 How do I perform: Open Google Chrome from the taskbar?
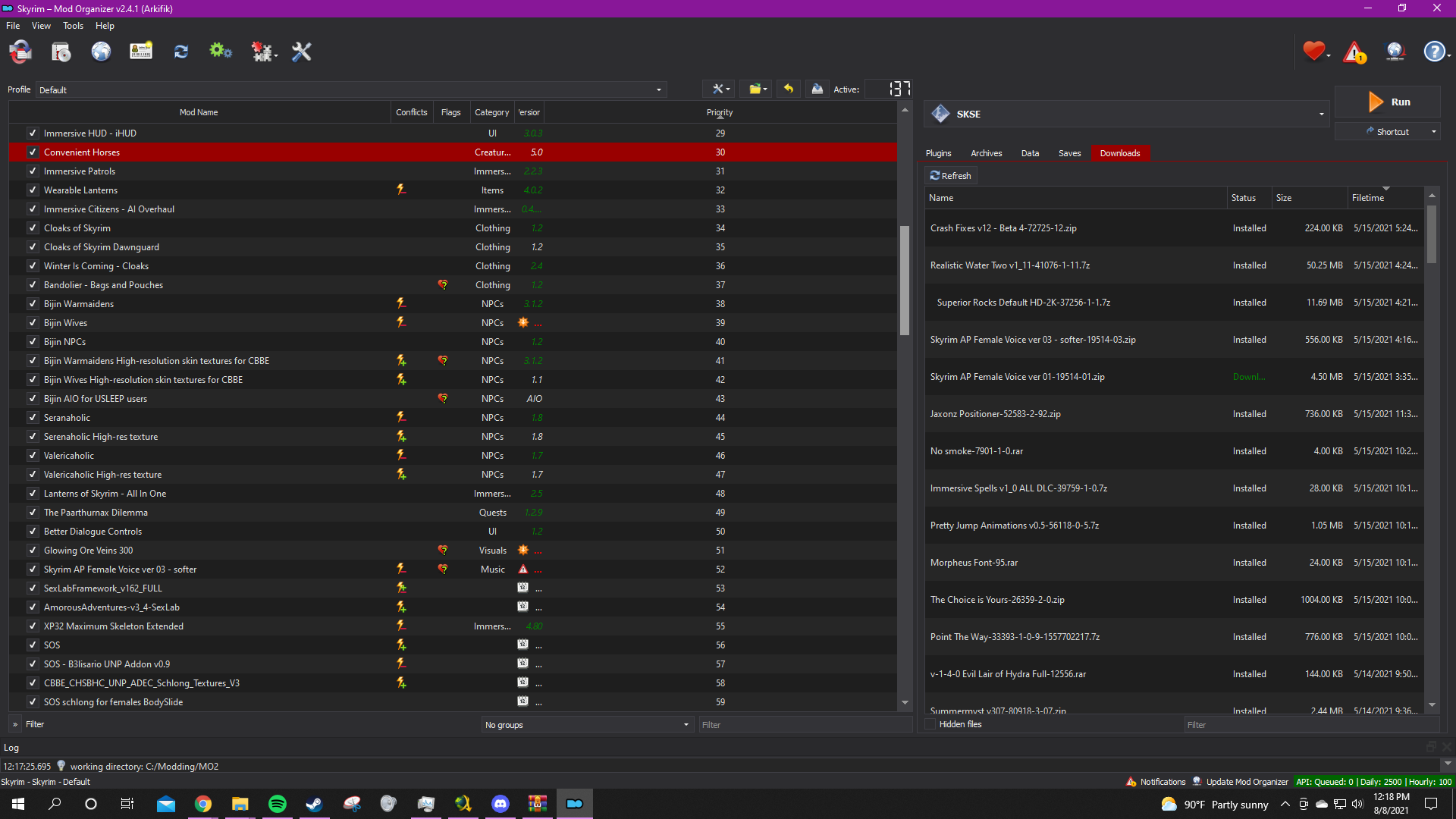click(203, 804)
